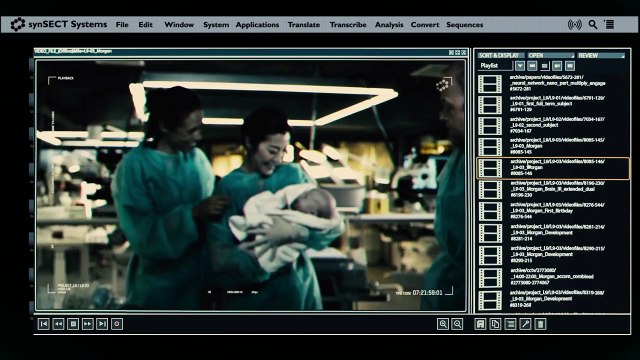The height and width of the screenshot is (360, 640).
Task: Select highlighted L9-03_Morgan clip #8085-146
Action: (x=553, y=168)
